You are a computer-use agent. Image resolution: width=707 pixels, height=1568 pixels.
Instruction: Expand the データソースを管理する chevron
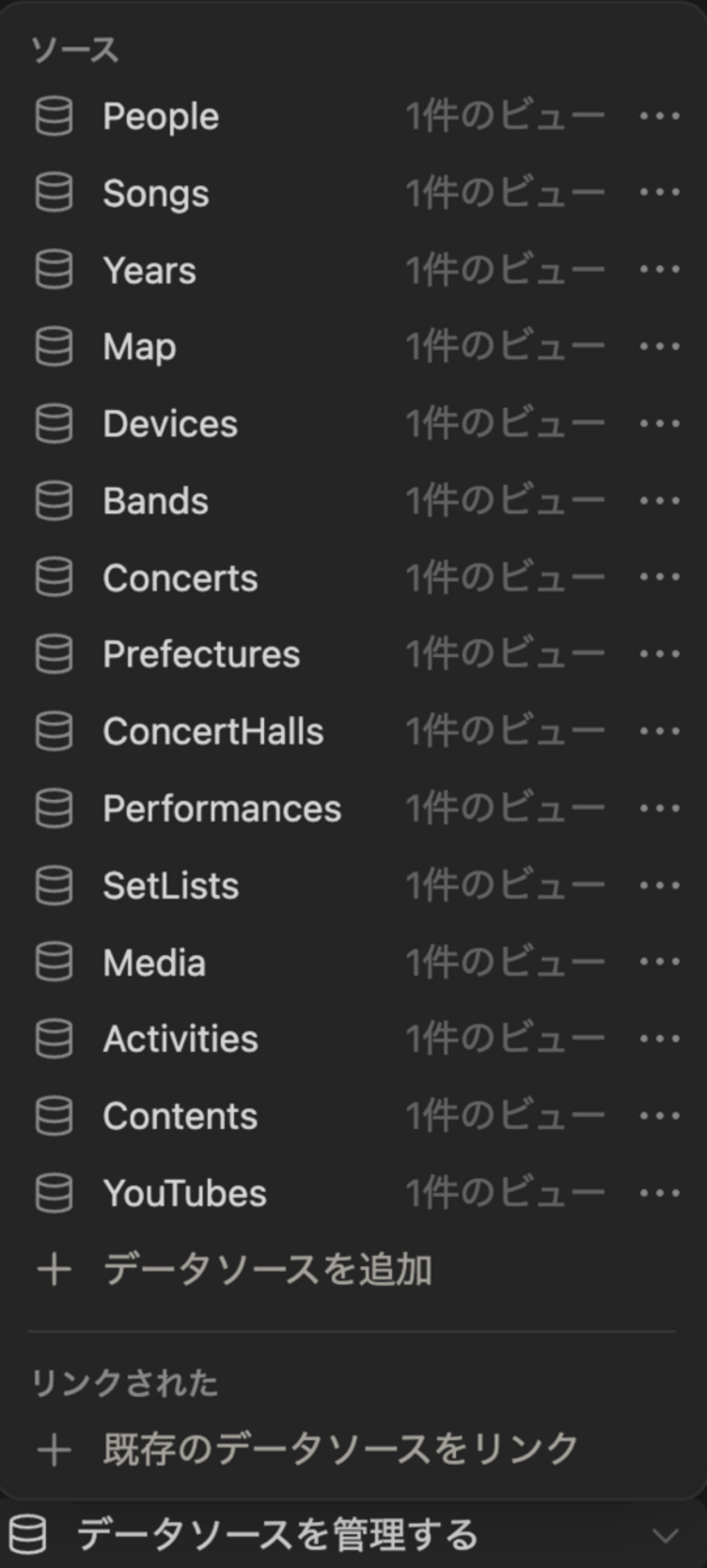(x=665, y=1535)
